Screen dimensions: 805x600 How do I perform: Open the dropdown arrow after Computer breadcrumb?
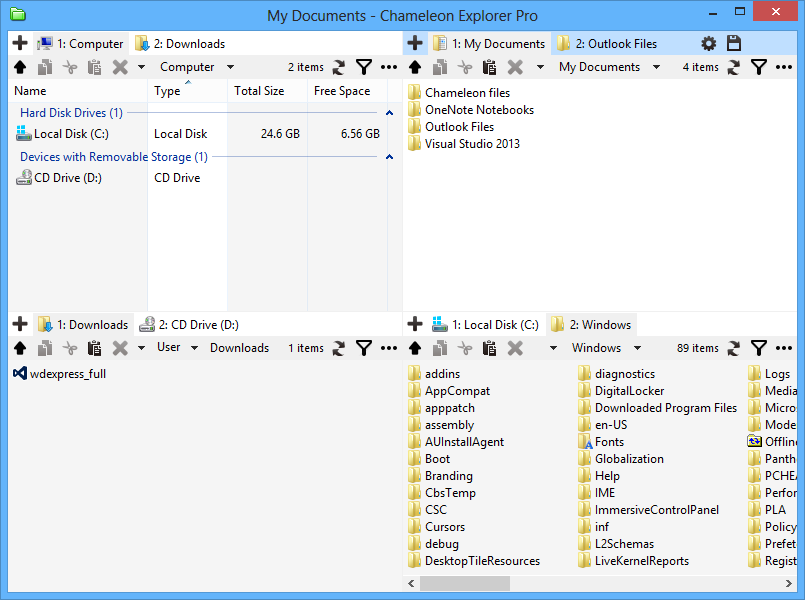[230, 67]
